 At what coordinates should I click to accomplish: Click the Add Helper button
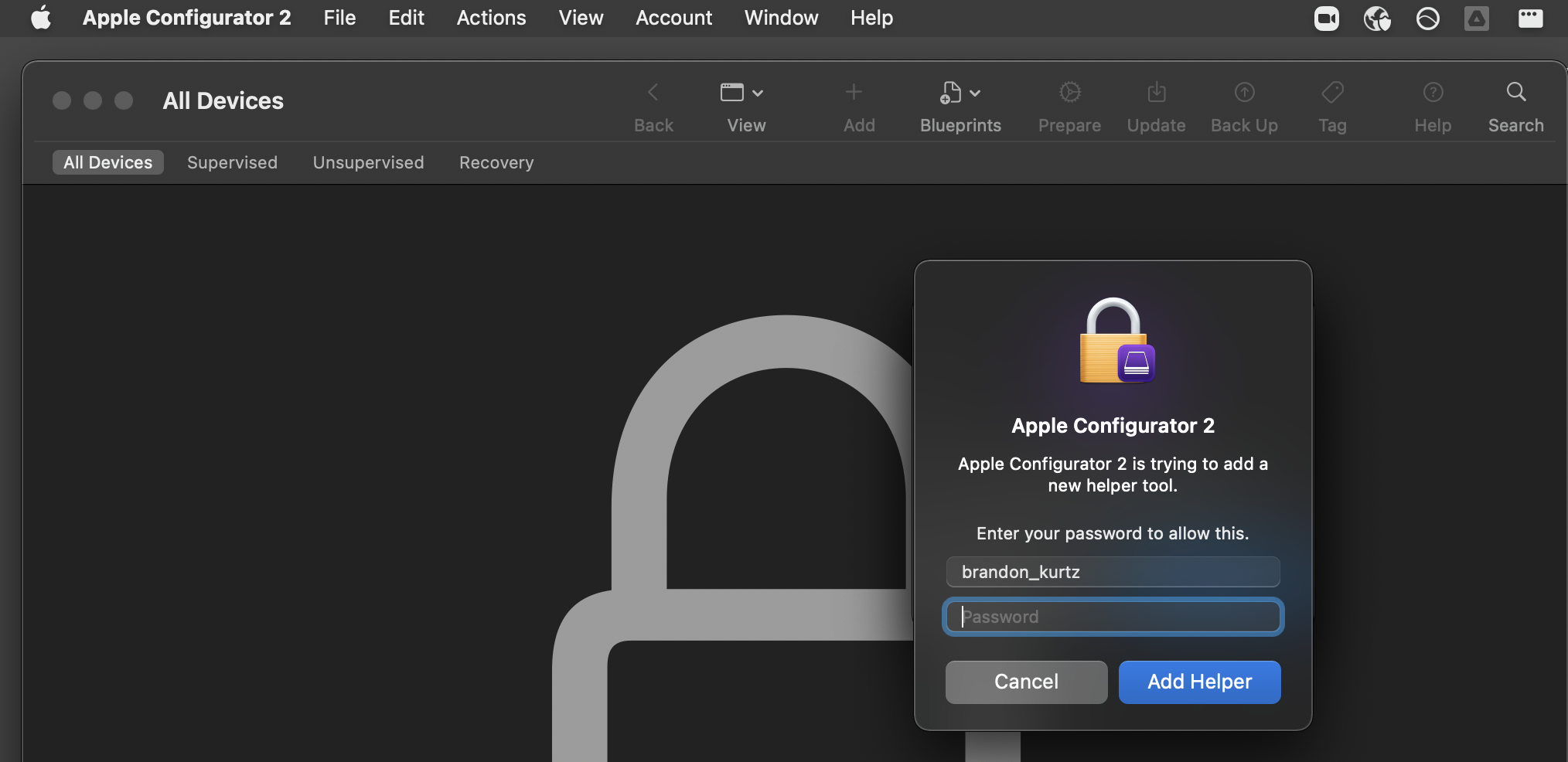pos(1199,682)
